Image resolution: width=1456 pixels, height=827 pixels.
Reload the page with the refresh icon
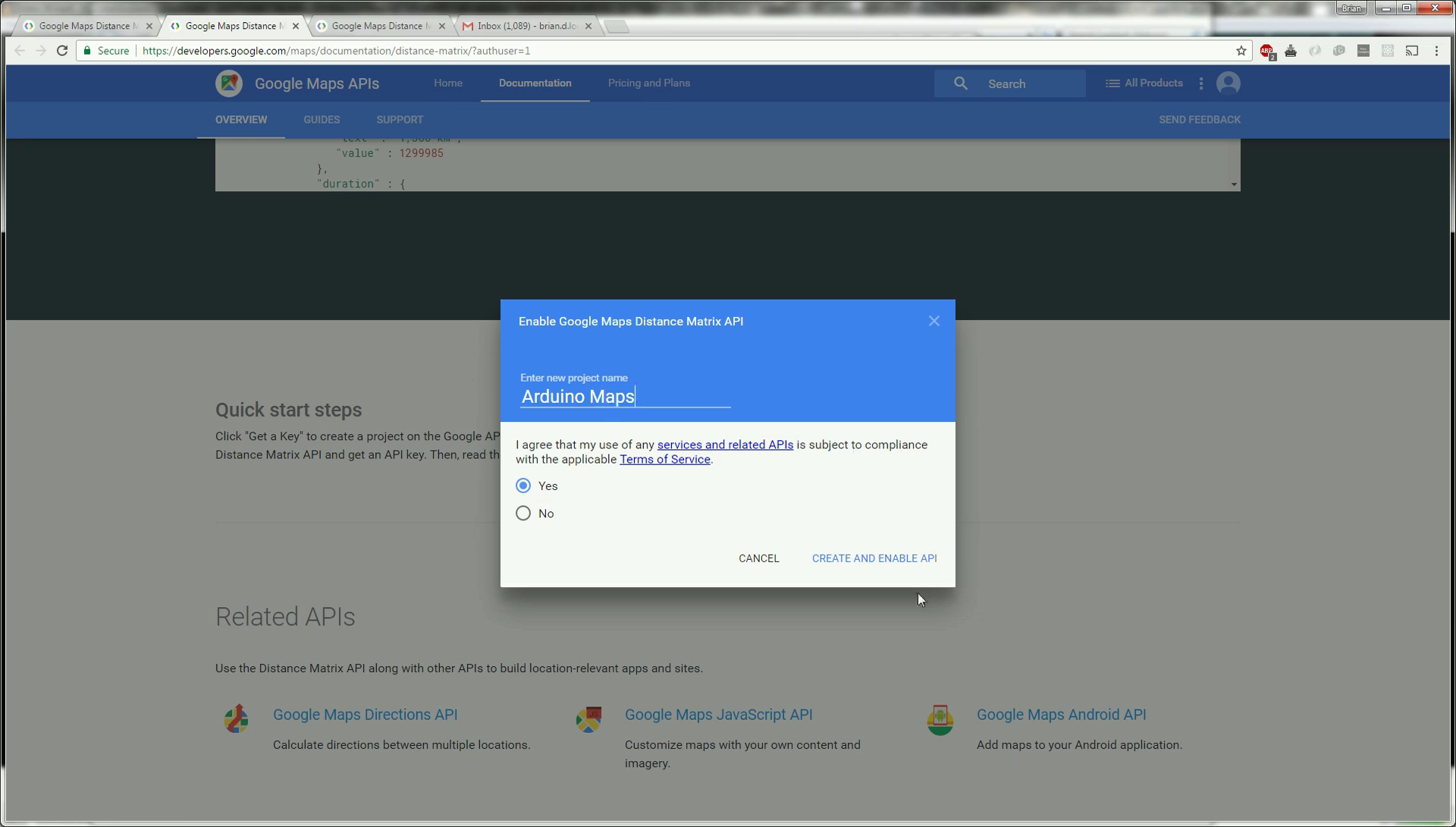tap(62, 51)
